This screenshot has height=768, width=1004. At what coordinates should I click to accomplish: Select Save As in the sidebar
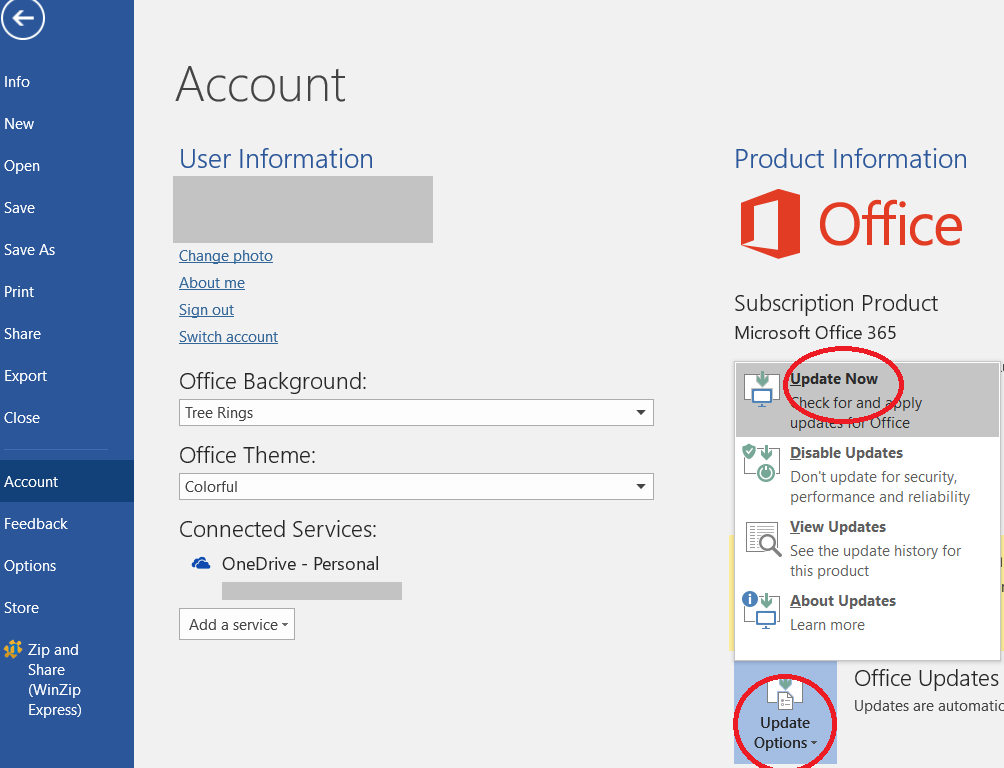(29, 250)
